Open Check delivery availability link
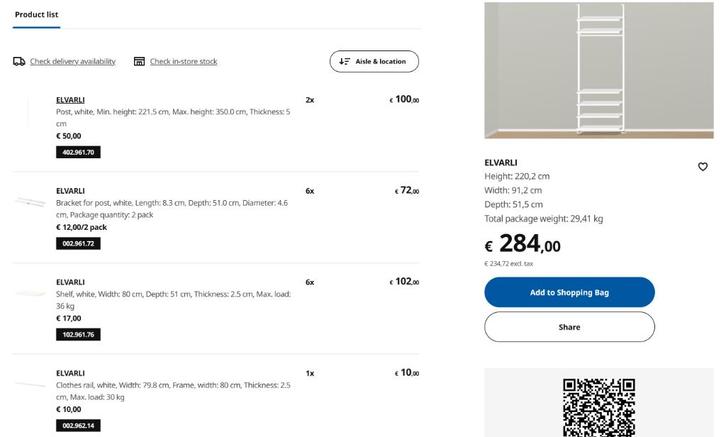Viewport: 726px width, 437px height. coord(72,61)
